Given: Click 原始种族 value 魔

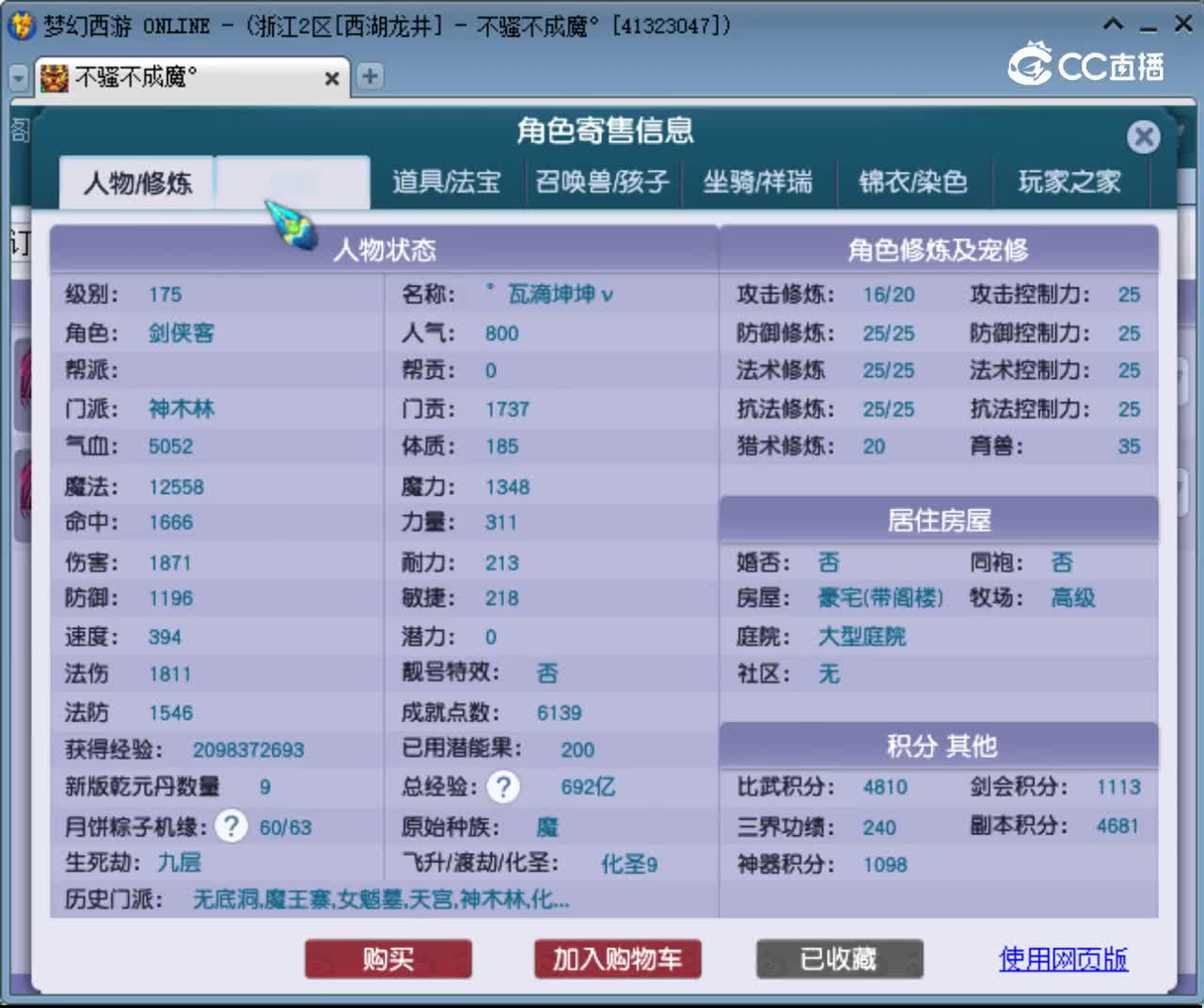Looking at the screenshot, I should tap(547, 827).
